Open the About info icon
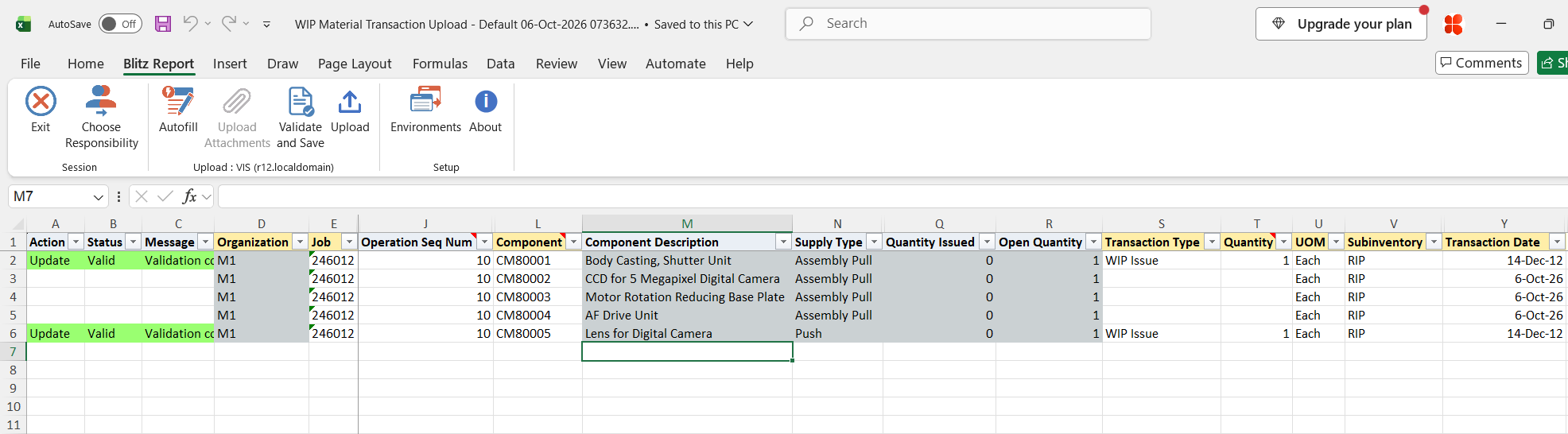The height and width of the screenshot is (434, 1568). click(x=486, y=102)
